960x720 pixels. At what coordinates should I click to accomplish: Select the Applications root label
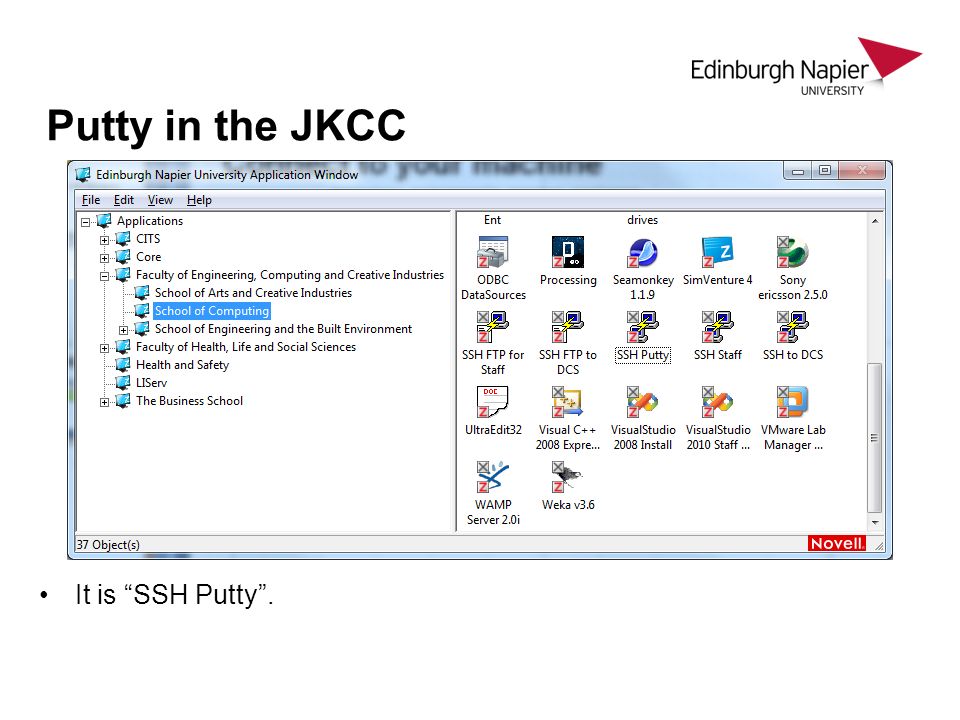pos(150,220)
